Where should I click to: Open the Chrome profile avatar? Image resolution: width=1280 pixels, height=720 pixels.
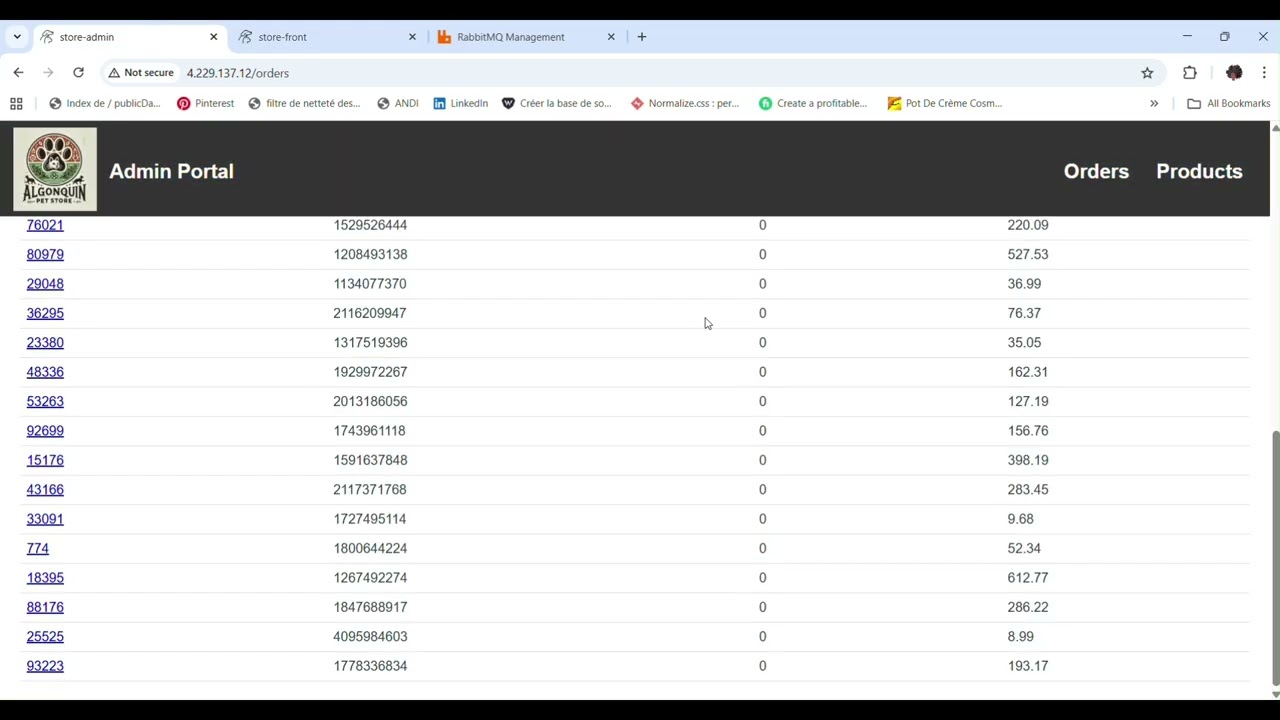point(1234,73)
